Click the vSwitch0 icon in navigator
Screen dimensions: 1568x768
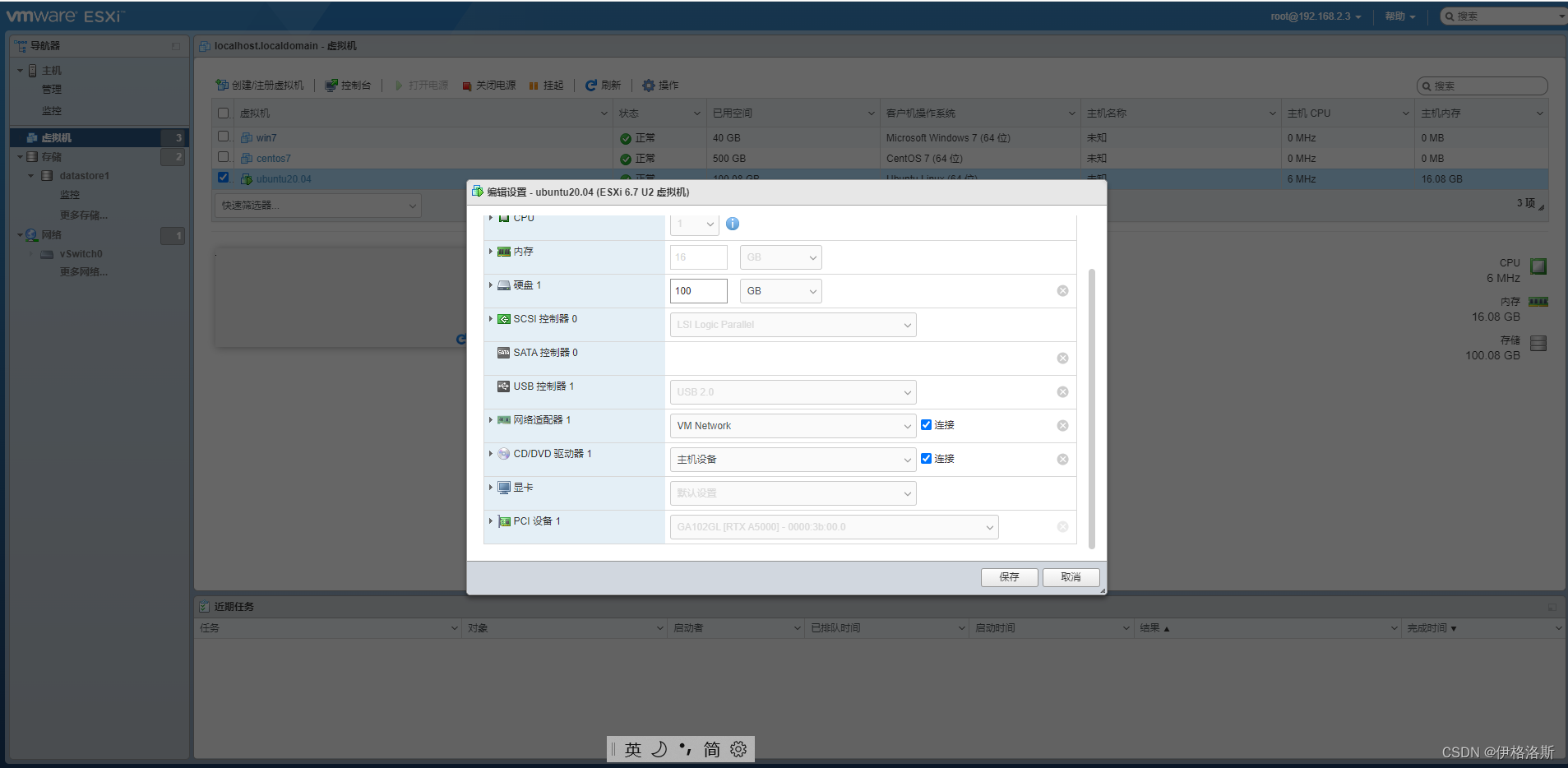tap(47, 254)
